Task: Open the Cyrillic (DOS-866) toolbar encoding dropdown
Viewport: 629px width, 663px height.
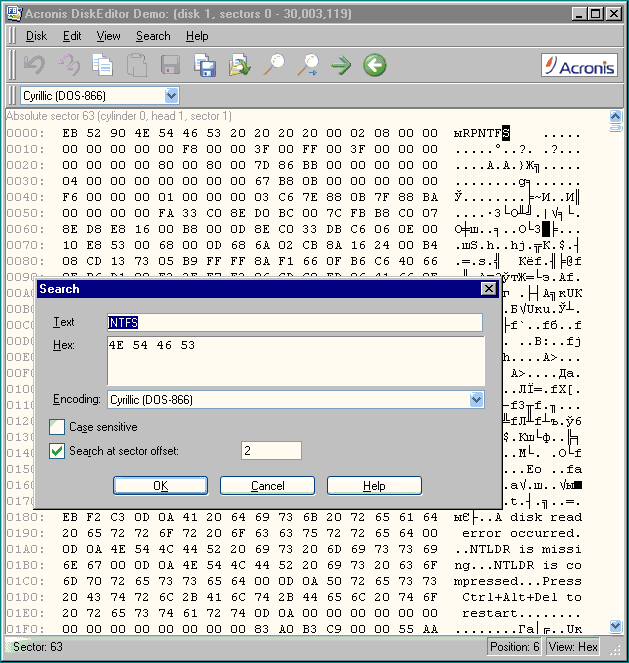Action: point(171,96)
